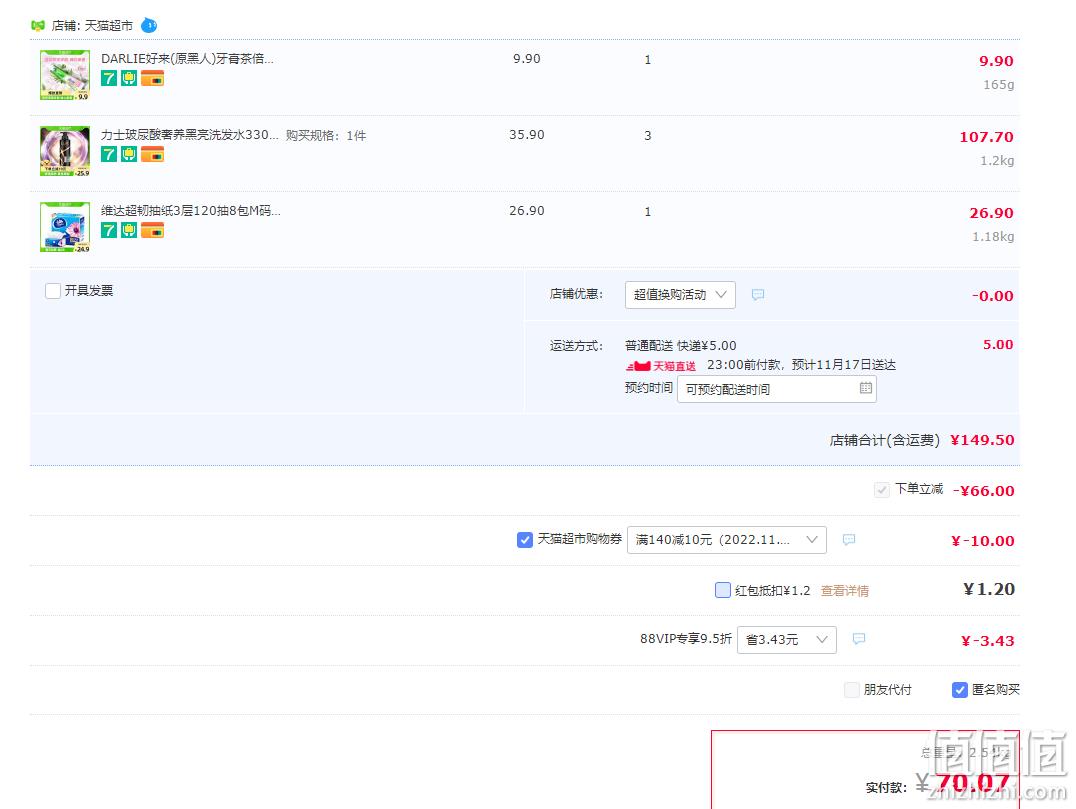This screenshot has width=1076, height=809.
Task: Click the 88VIP deduction amount ¥-3.43
Action: pyautogui.click(x=987, y=641)
